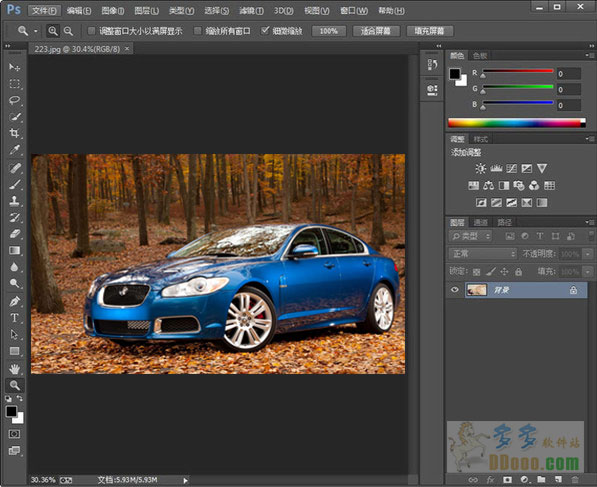The height and width of the screenshot is (487, 597).
Task: Select the Crop tool
Action: 14,133
